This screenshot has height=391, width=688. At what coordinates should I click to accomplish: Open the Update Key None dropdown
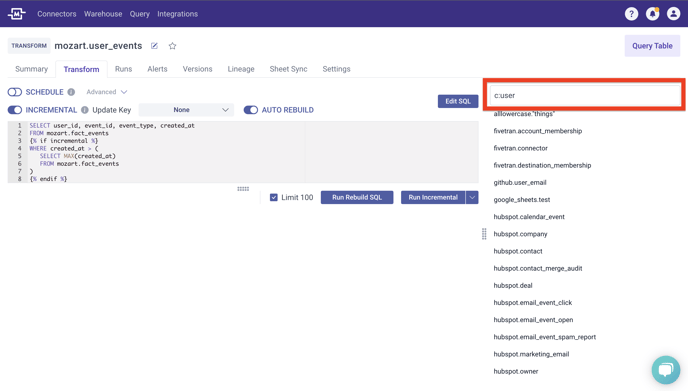(186, 110)
